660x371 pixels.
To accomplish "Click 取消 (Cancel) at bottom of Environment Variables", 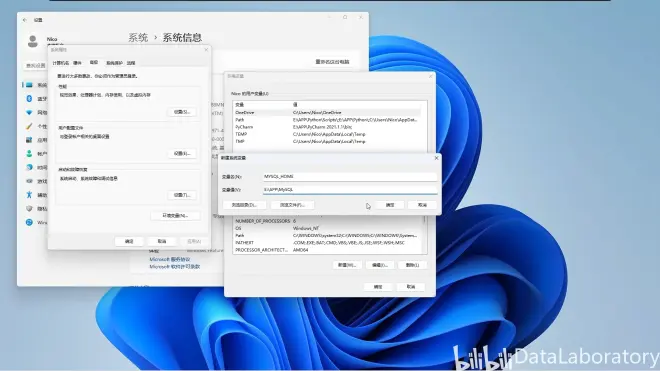I will pyautogui.click(x=410, y=287).
